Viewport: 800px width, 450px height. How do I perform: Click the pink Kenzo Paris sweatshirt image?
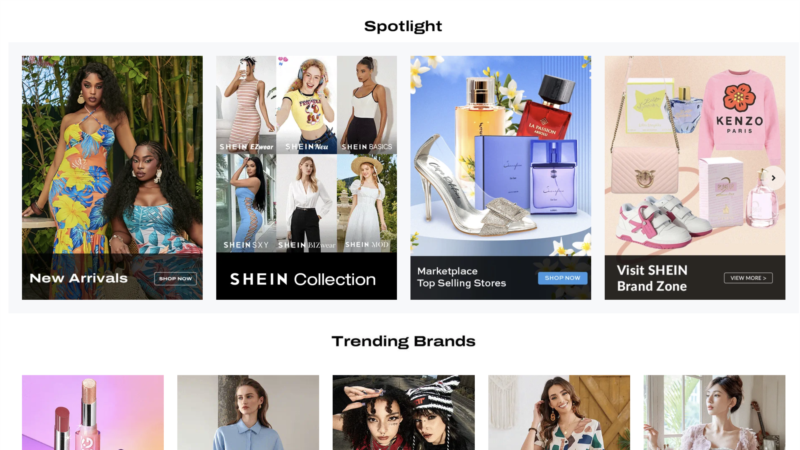coord(739,116)
